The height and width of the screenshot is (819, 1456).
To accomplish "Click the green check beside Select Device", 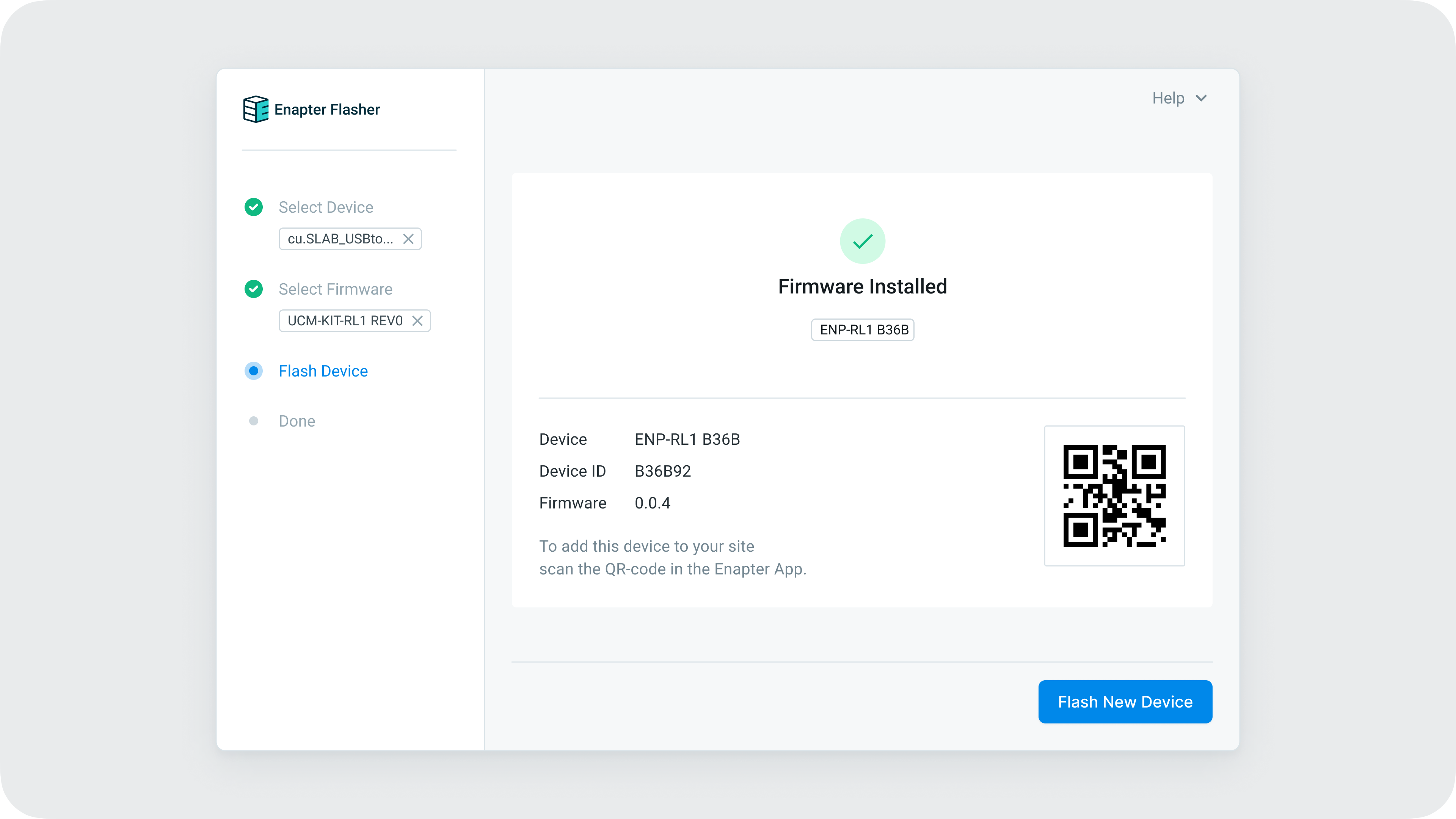I will 253,207.
